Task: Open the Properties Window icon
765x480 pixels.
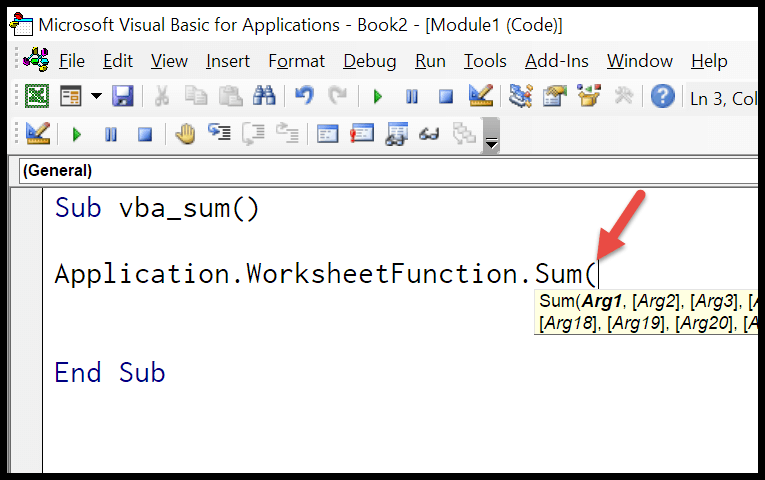Action: (555, 96)
